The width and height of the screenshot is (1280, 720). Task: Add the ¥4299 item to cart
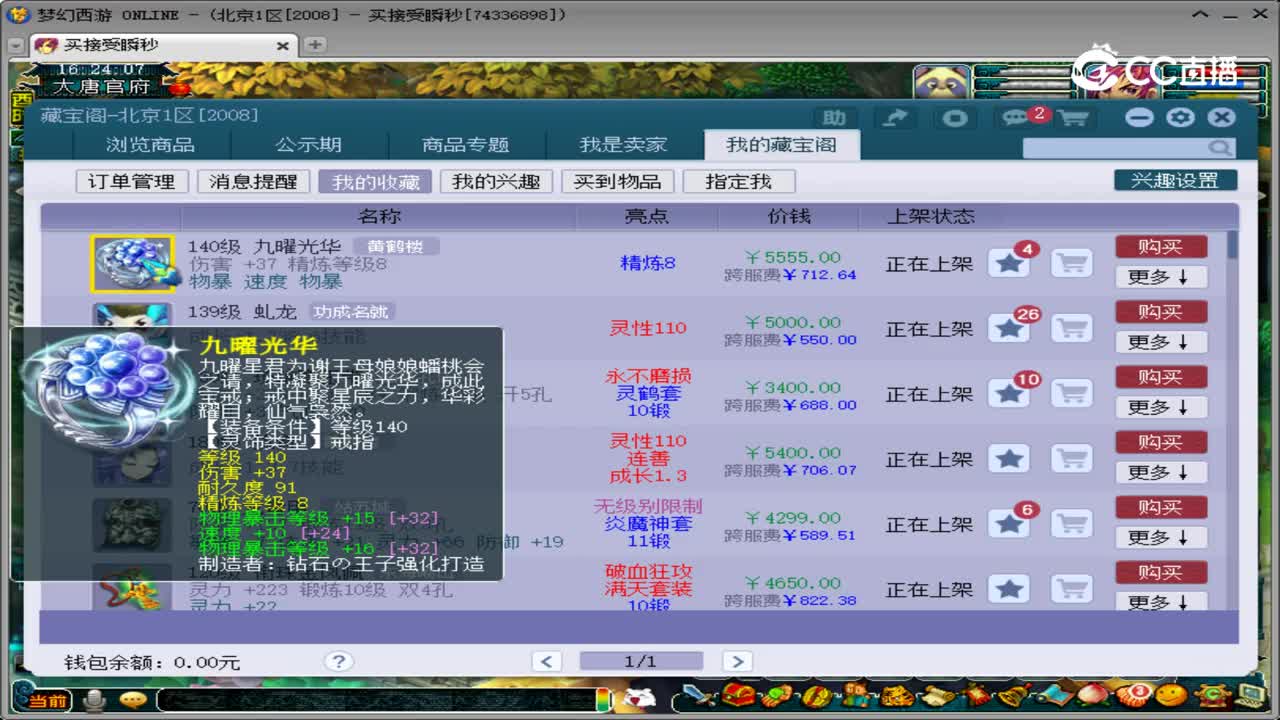(x=1071, y=524)
